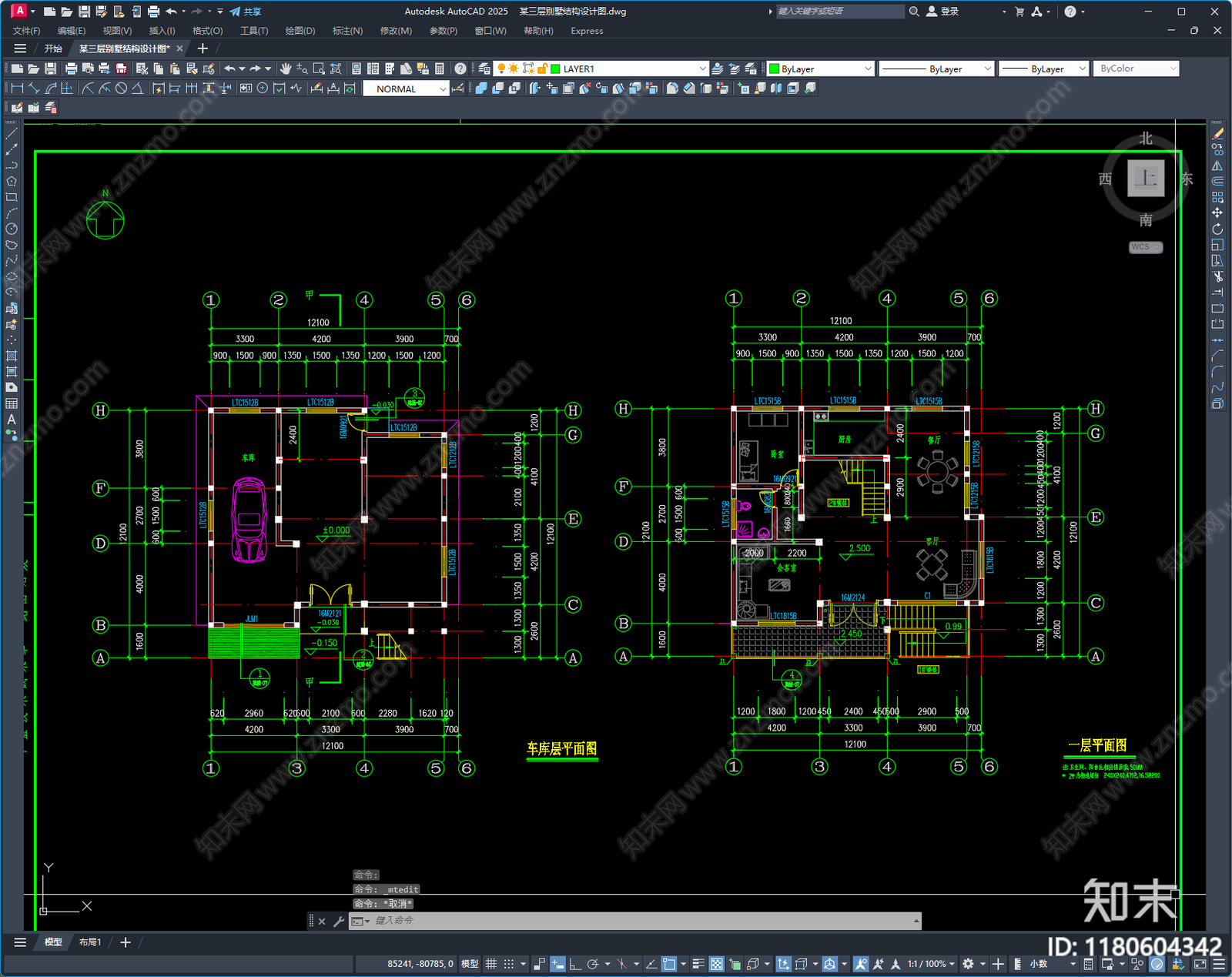Click the Save icon in quick access toolbar
The height and width of the screenshot is (977, 1232).
[84, 12]
